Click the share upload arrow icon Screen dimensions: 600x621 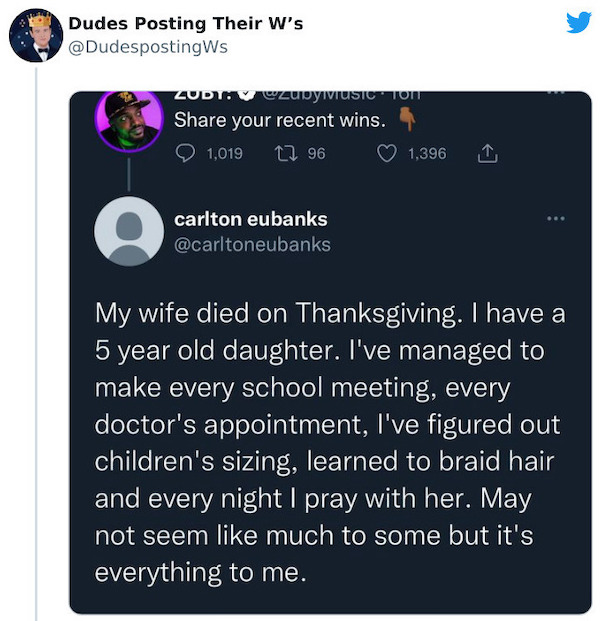point(488,153)
